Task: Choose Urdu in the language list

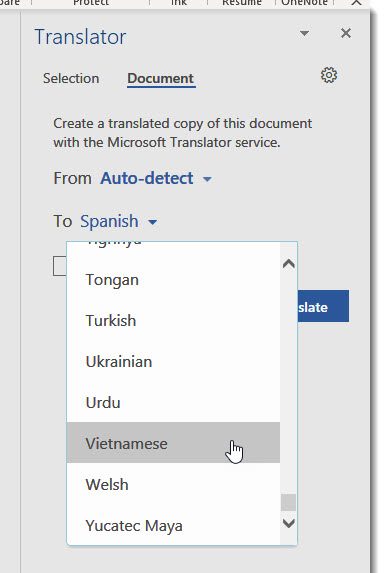Action: pyautogui.click(x=173, y=402)
